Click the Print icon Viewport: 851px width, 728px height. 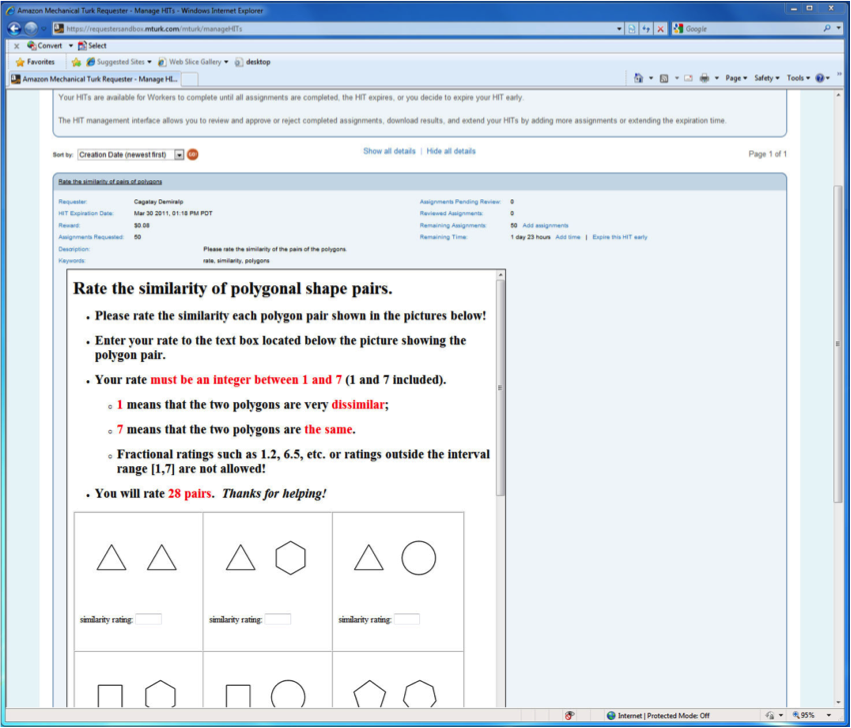click(x=704, y=78)
